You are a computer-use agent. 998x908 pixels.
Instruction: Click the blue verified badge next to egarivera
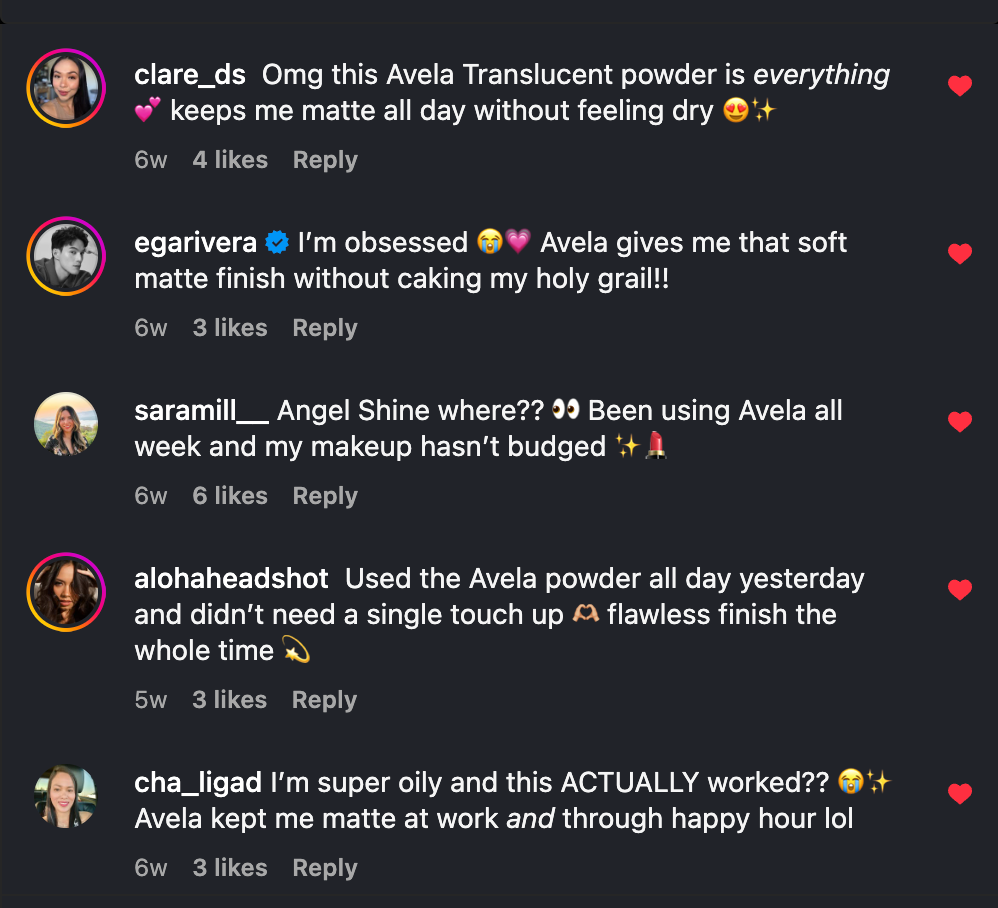click(277, 242)
